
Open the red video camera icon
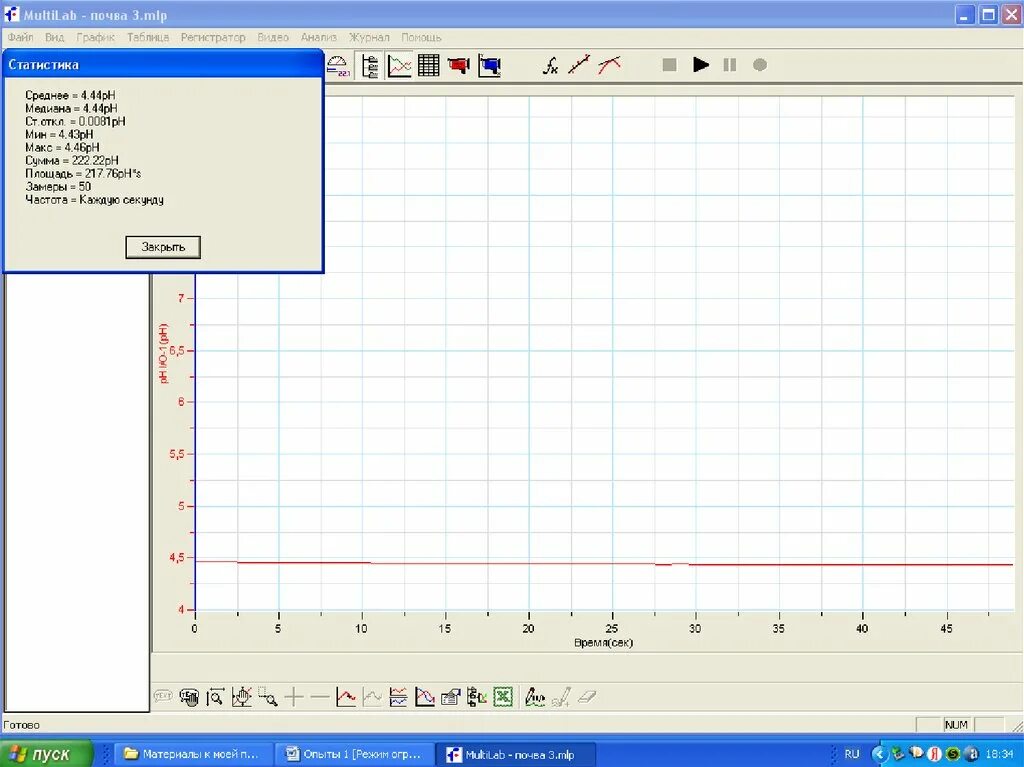458,65
